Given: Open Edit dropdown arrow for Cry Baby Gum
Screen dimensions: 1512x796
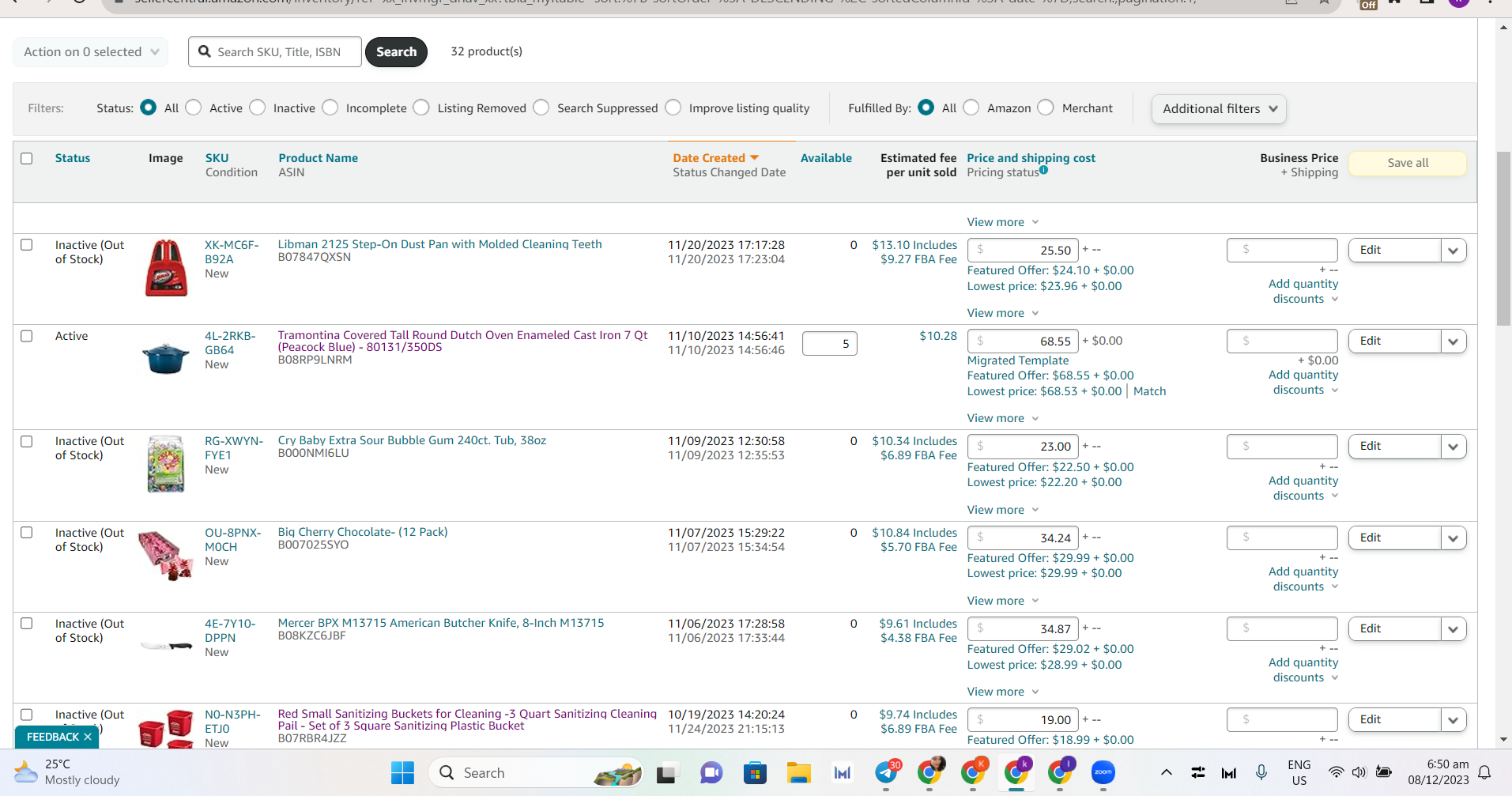Looking at the screenshot, I should 1454,447.
